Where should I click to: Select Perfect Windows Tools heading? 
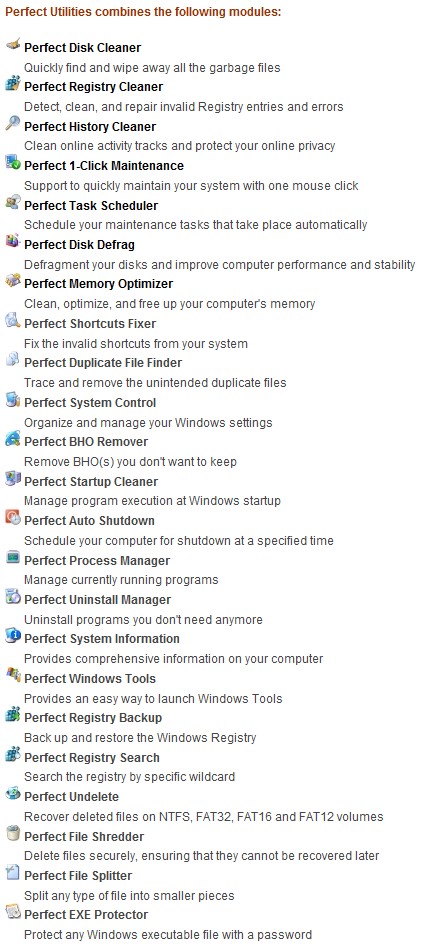(x=90, y=679)
